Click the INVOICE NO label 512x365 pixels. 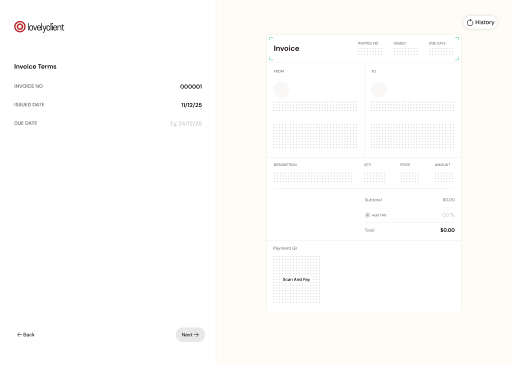[x=28, y=86]
